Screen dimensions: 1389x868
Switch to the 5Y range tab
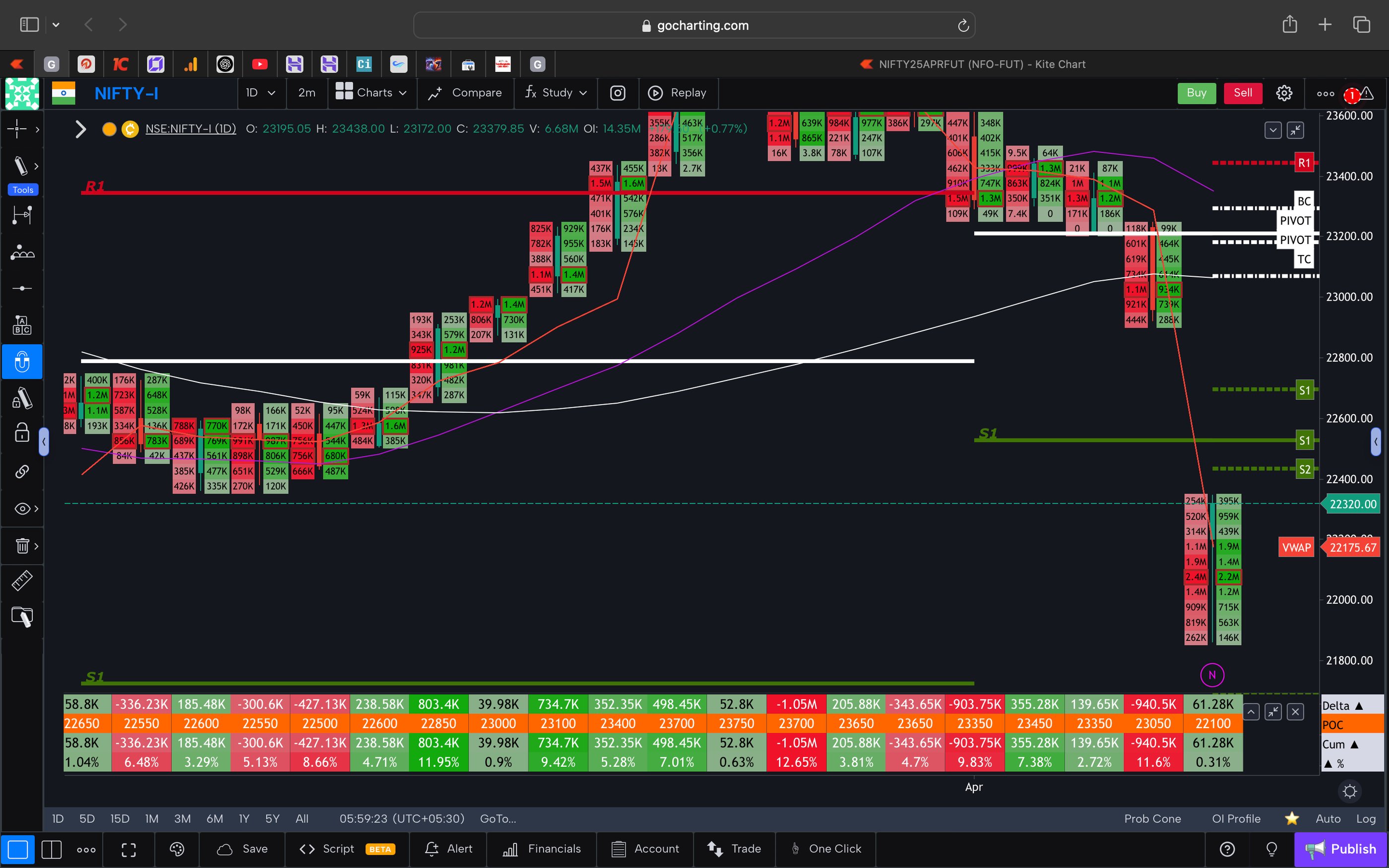click(x=272, y=818)
